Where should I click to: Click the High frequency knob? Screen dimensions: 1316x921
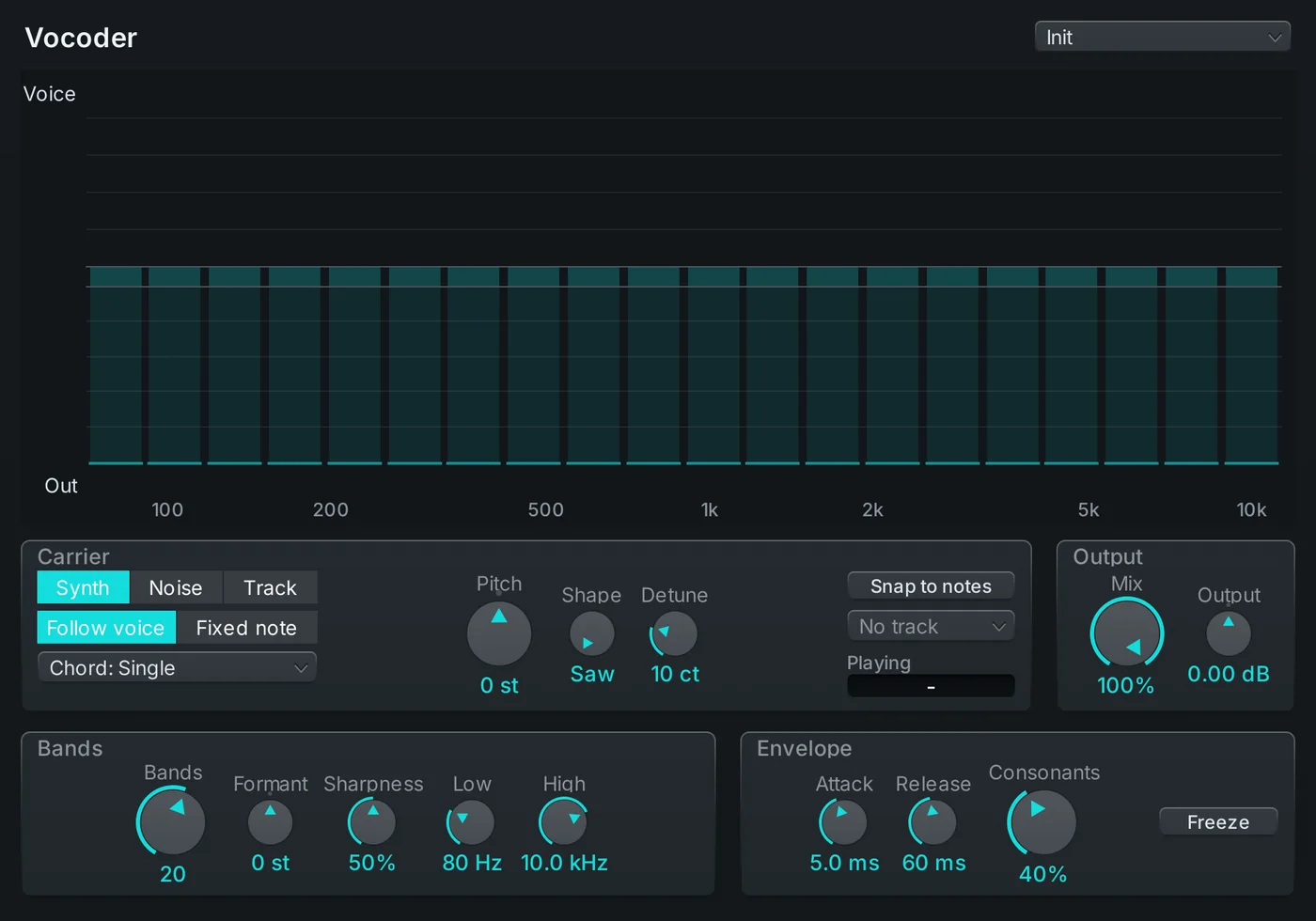[564, 822]
